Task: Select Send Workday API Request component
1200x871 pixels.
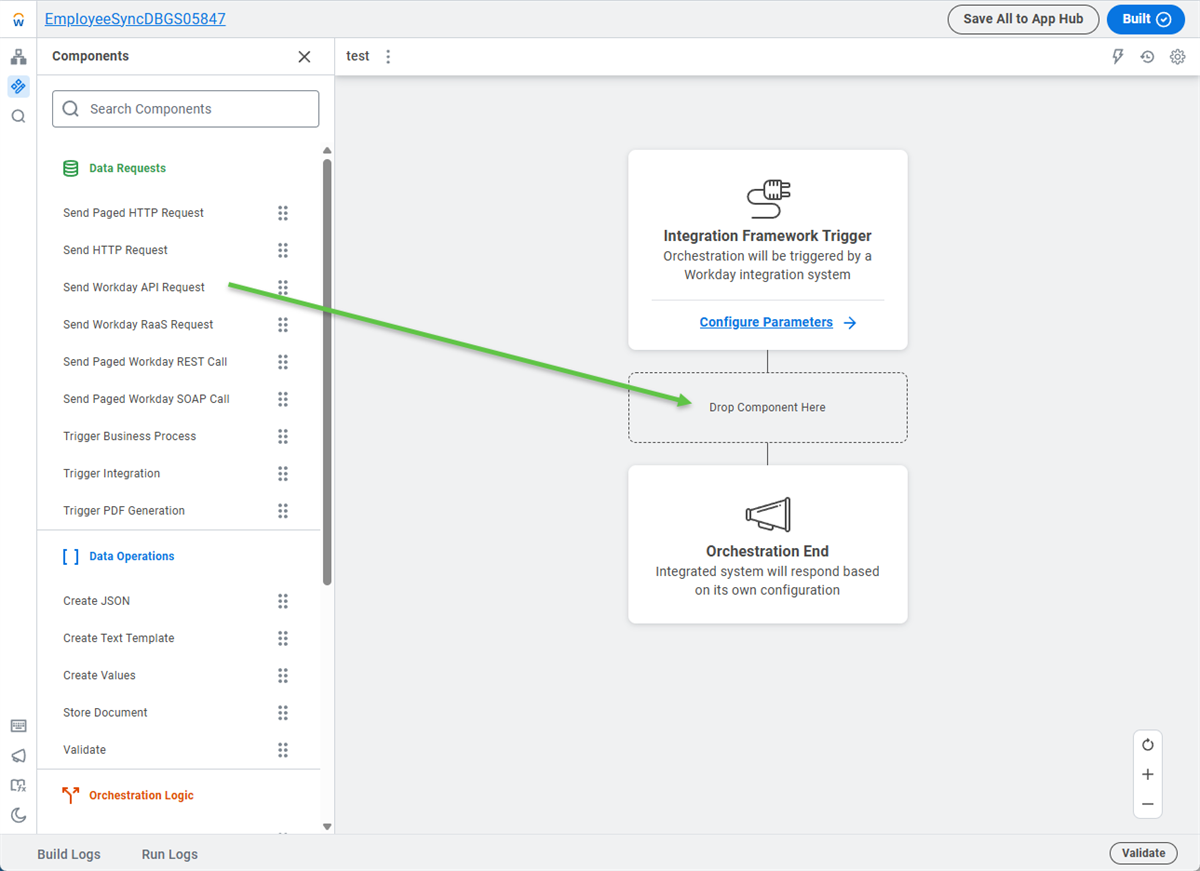Action: pyautogui.click(x=134, y=287)
